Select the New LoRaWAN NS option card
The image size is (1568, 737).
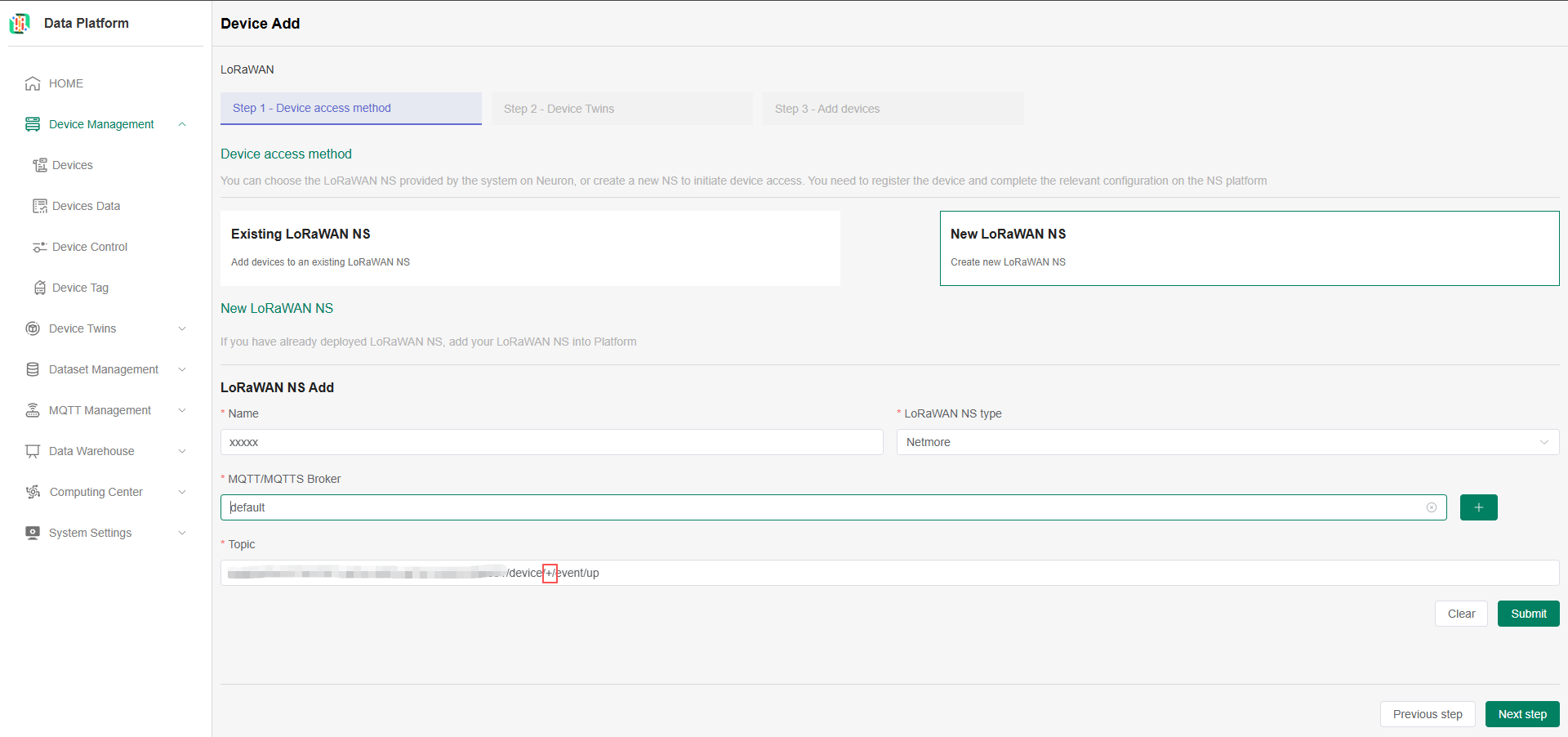pyautogui.click(x=1249, y=248)
